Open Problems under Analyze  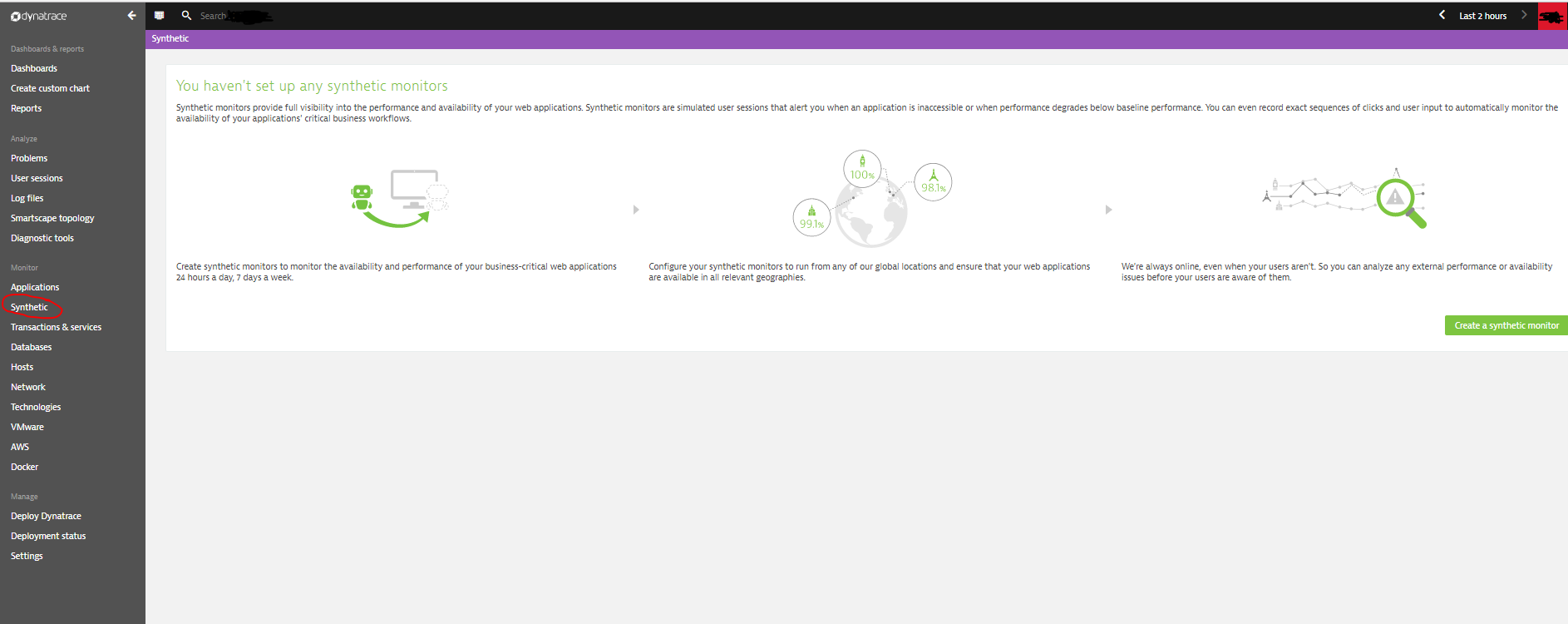(29, 158)
